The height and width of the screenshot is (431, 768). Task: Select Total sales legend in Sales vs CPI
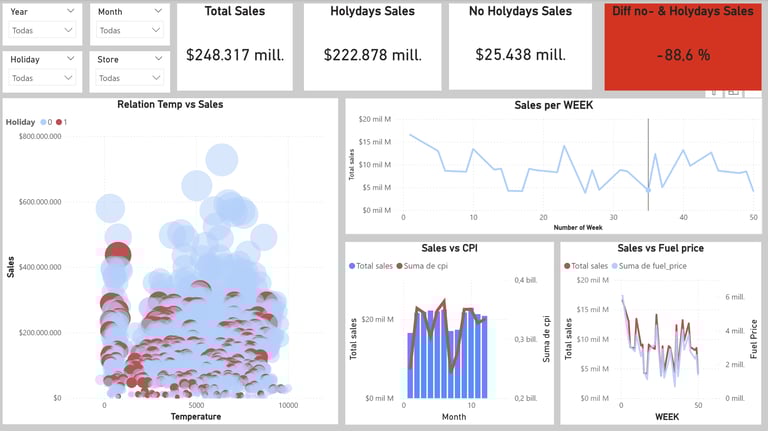coord(371,266)
